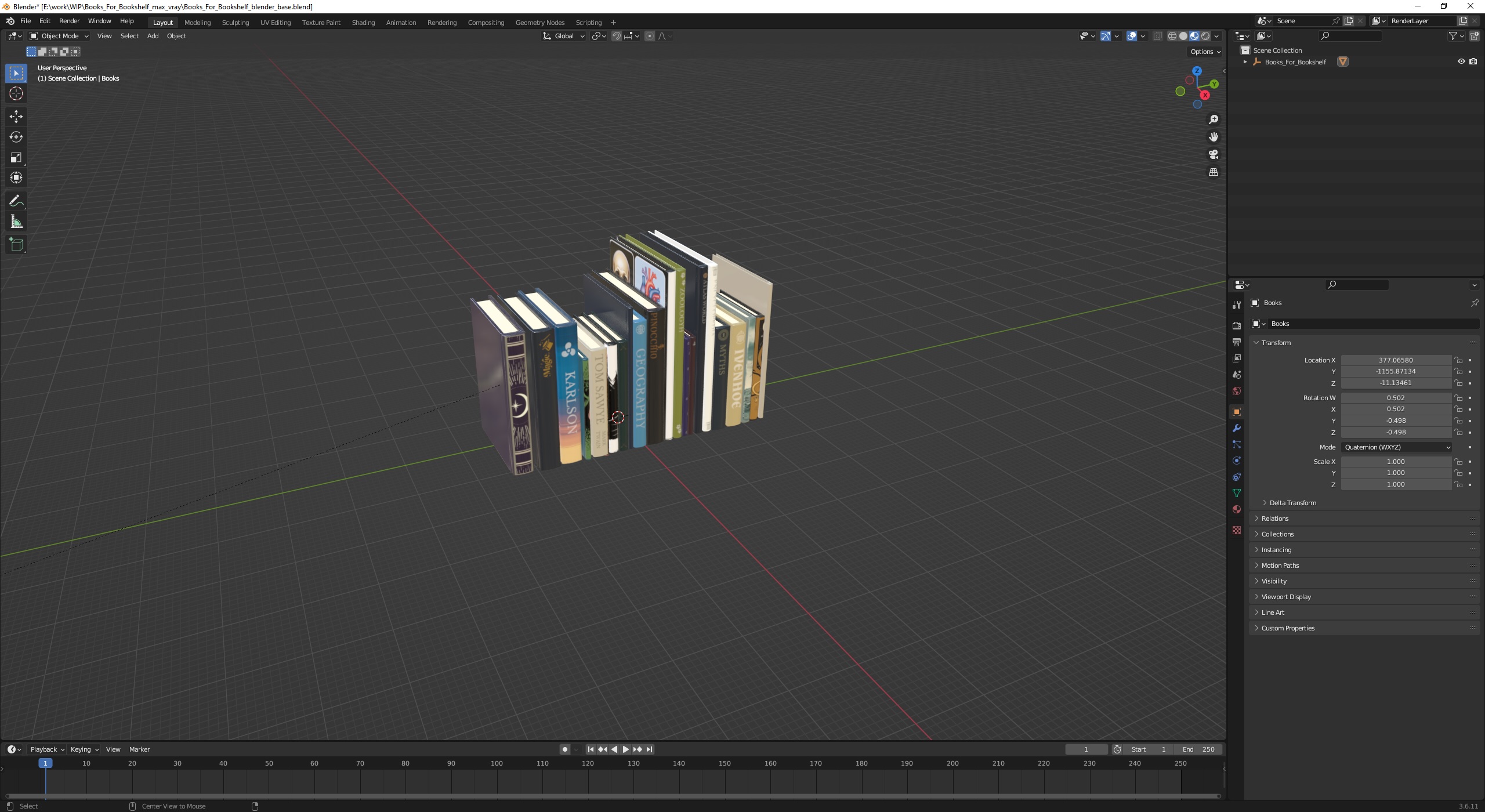The width and height of the screenshot is (1485, 812).
Task: Expand the Delta Transform panel
Action: [1292, 503]
